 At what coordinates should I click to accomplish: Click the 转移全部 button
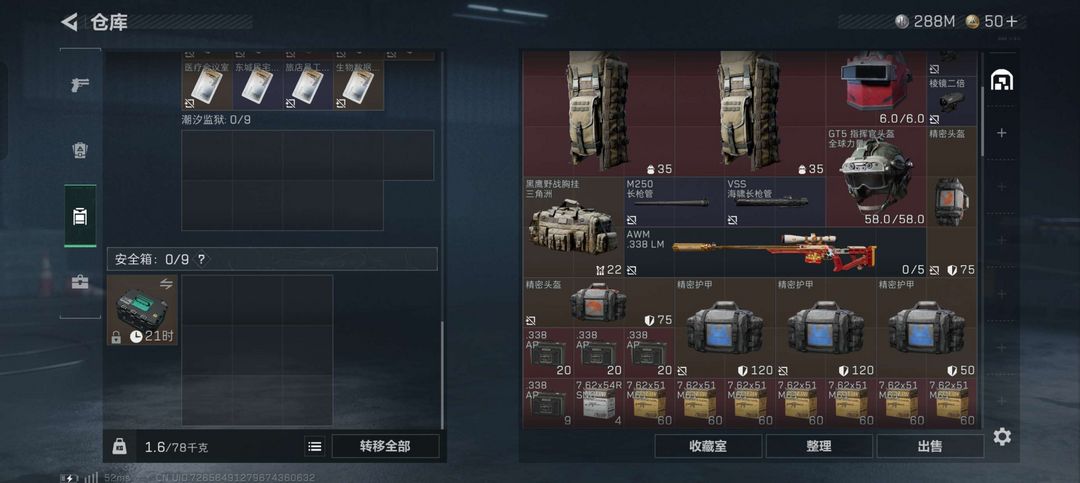[385, 446]
